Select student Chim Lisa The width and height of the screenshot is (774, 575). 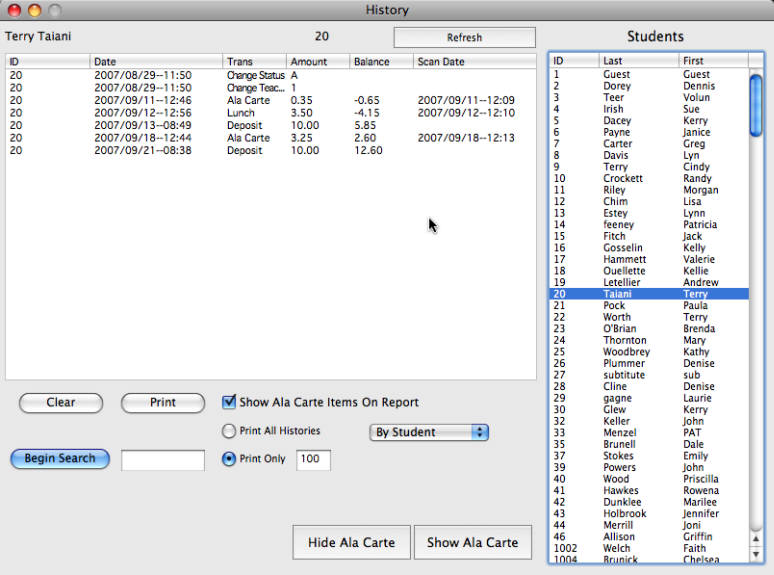tap(649, 201)
